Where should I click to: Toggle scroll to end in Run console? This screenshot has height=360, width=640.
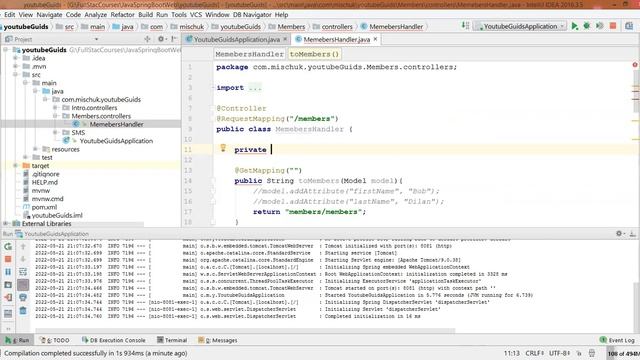[x=23, y=285]
